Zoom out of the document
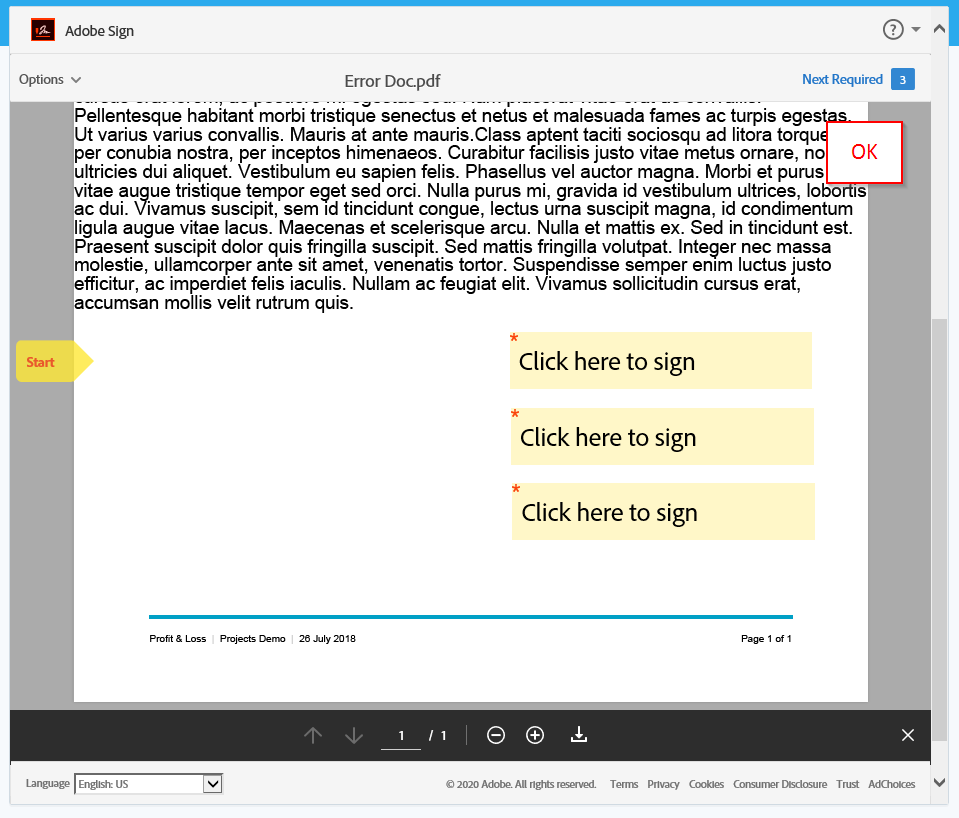 tap(495, 735)
